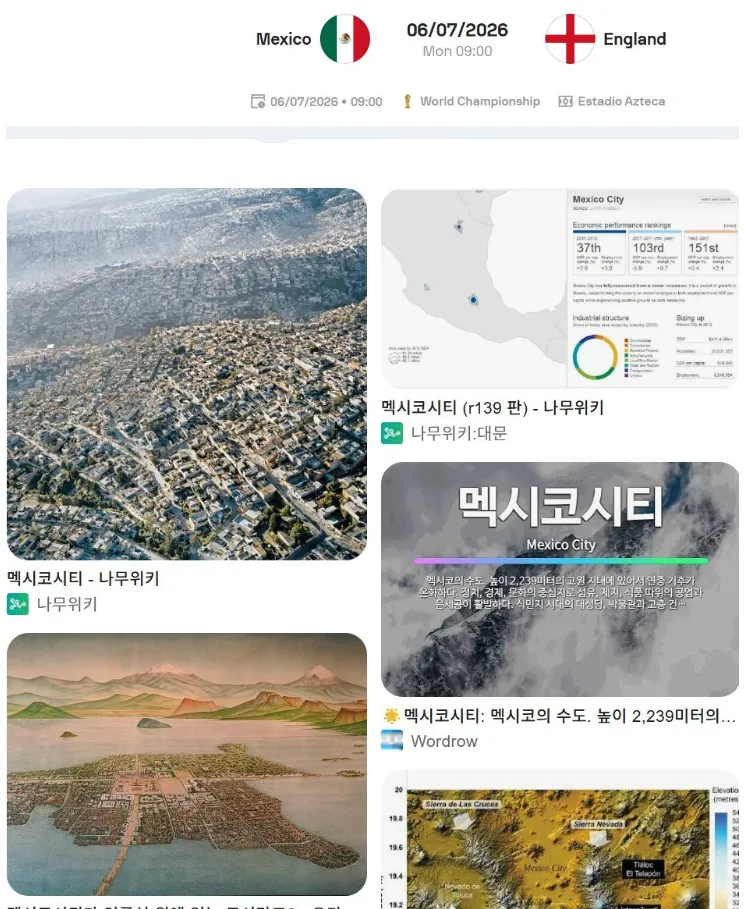744x909 pixels.
Task: Open the Mexico City economic rankings infographic
Action: (560, 288)
